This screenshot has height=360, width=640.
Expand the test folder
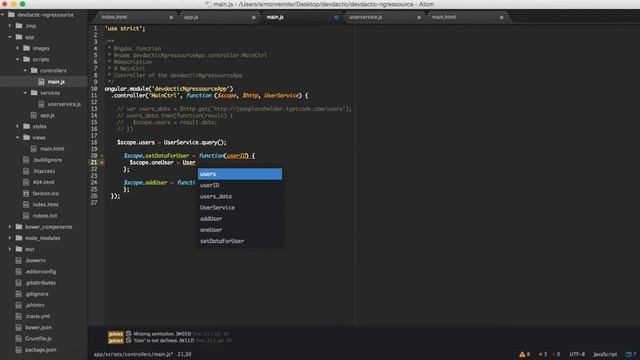pyautogui.click(x=10, y=249)
